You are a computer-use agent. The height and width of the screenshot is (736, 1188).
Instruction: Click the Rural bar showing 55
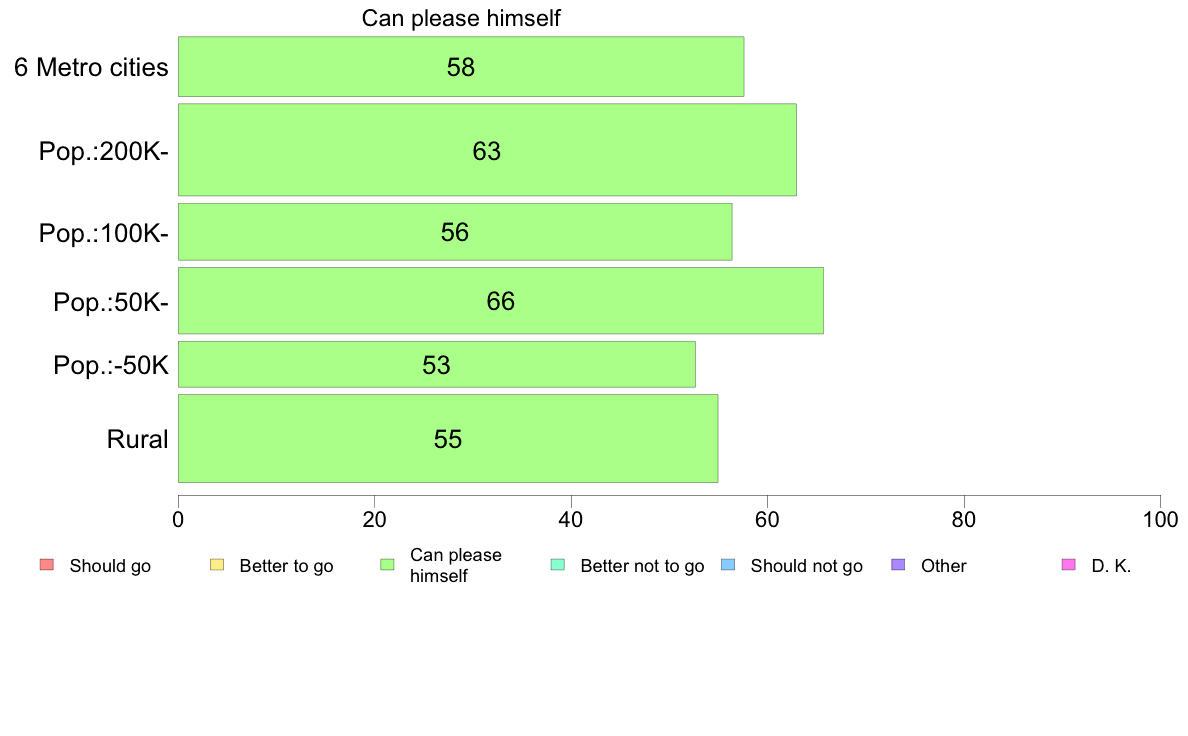click(x=448, y=438)
